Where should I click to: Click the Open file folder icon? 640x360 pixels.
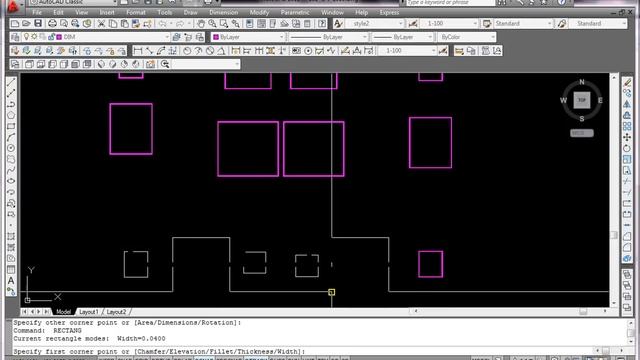[26, 24]
